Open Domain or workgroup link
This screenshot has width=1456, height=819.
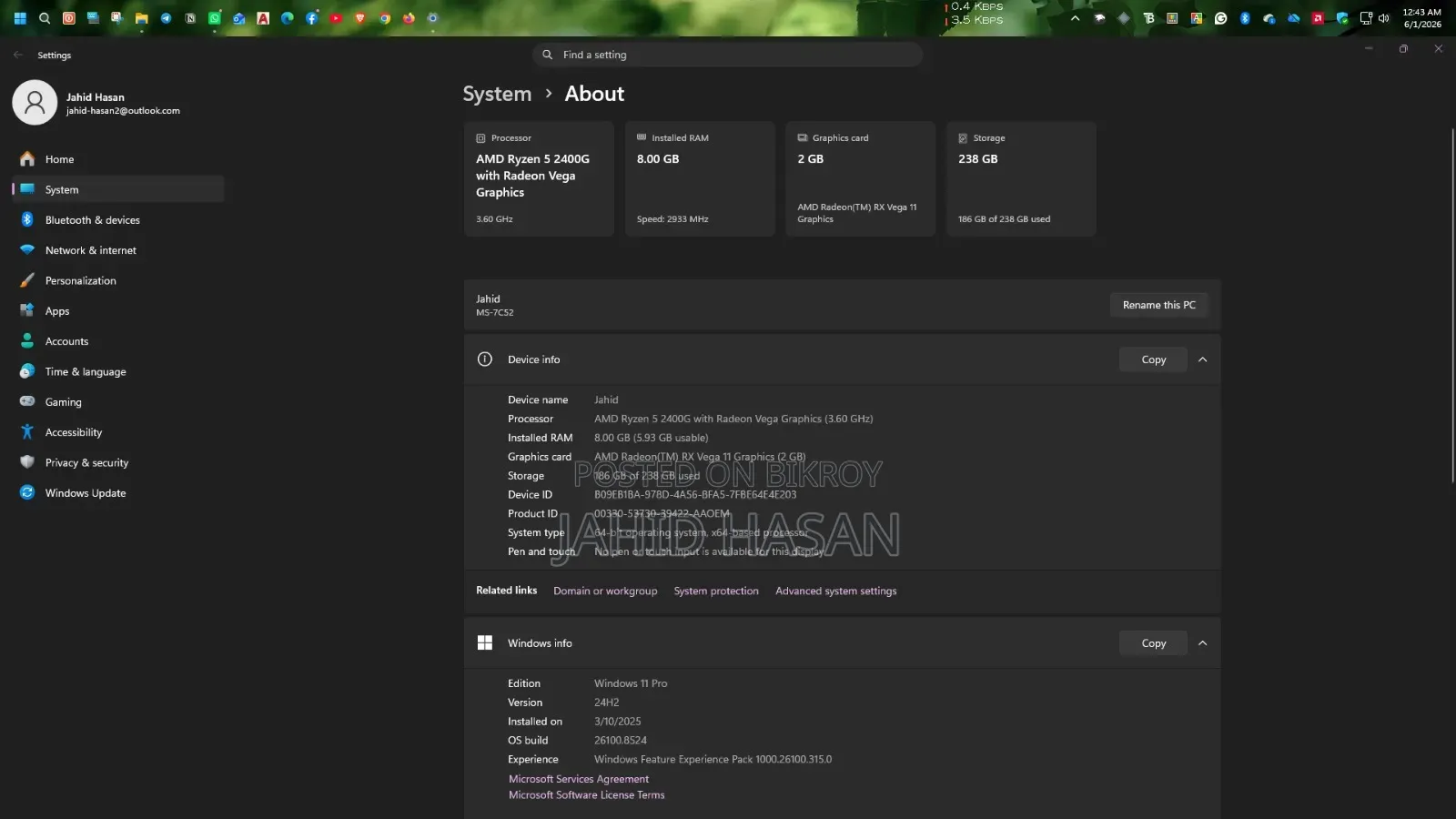605,591
